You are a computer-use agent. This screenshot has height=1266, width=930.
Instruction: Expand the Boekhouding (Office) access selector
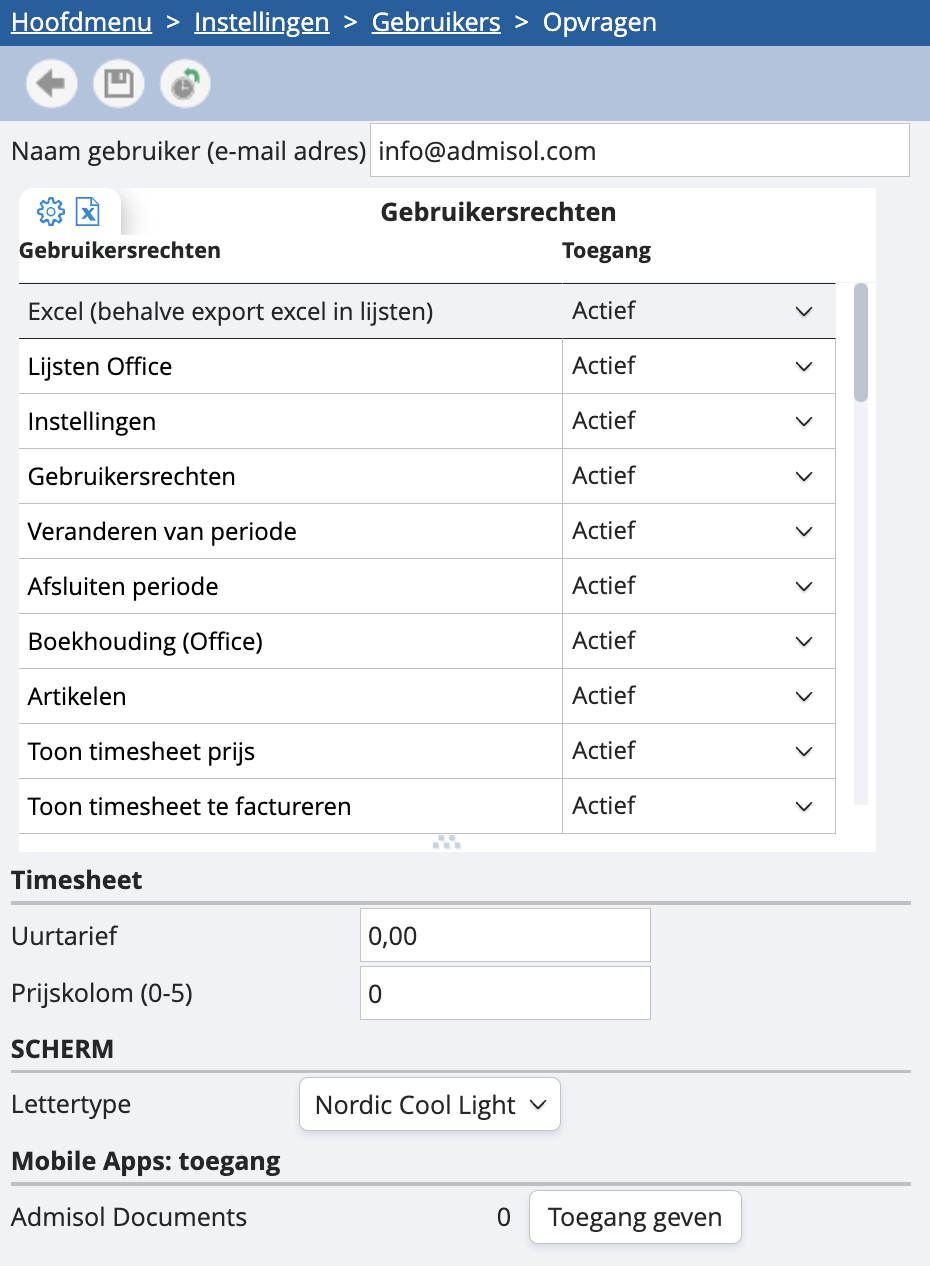[803, 641]
